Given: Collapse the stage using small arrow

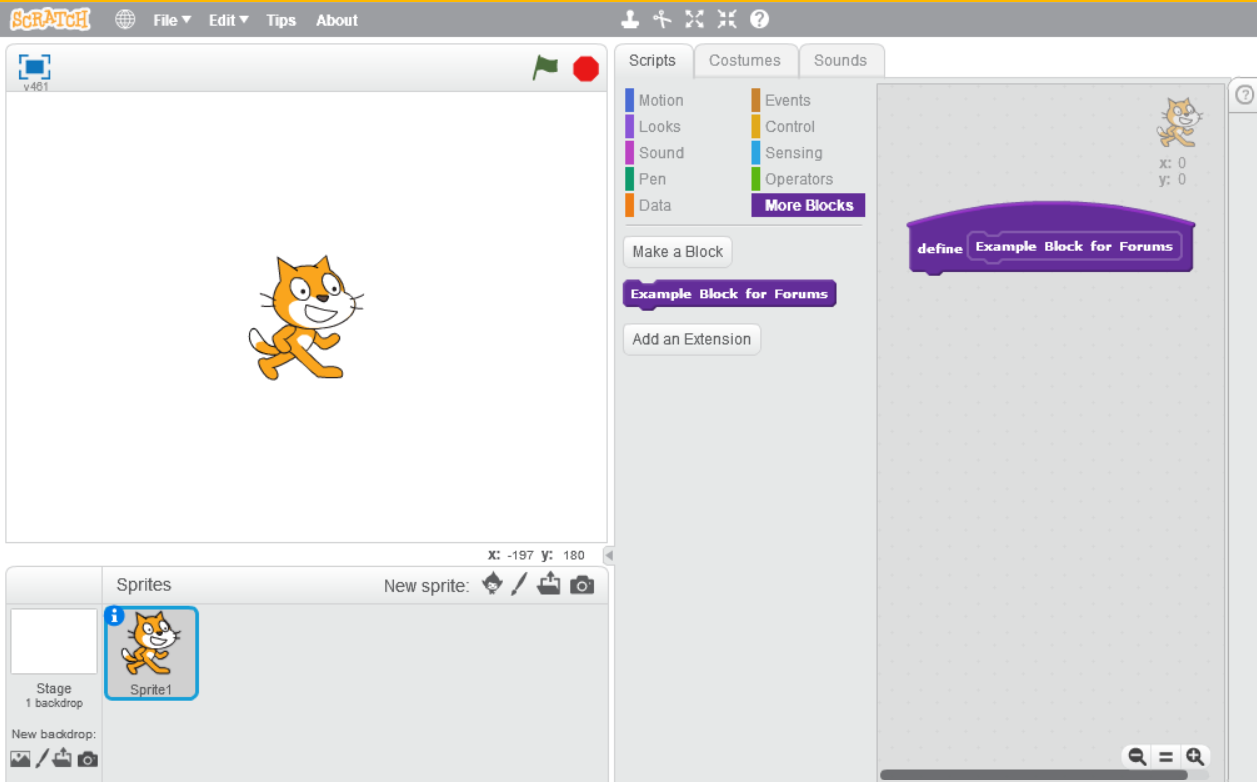Looking at the screenshot, I should click(x=609, y=555).
